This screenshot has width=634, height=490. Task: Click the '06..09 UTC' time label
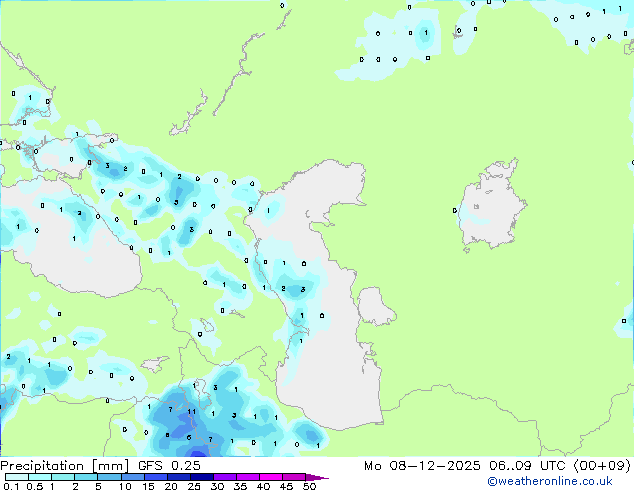526,466
